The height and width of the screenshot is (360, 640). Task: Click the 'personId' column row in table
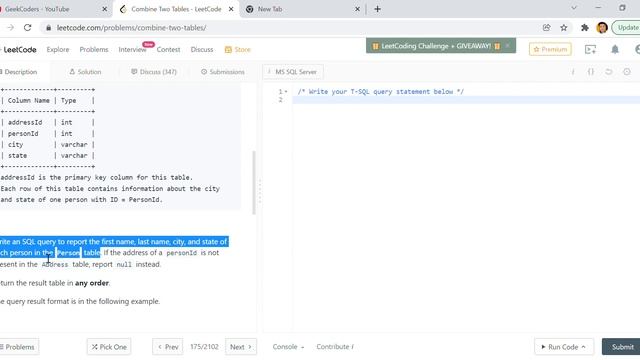pos(47,133)
